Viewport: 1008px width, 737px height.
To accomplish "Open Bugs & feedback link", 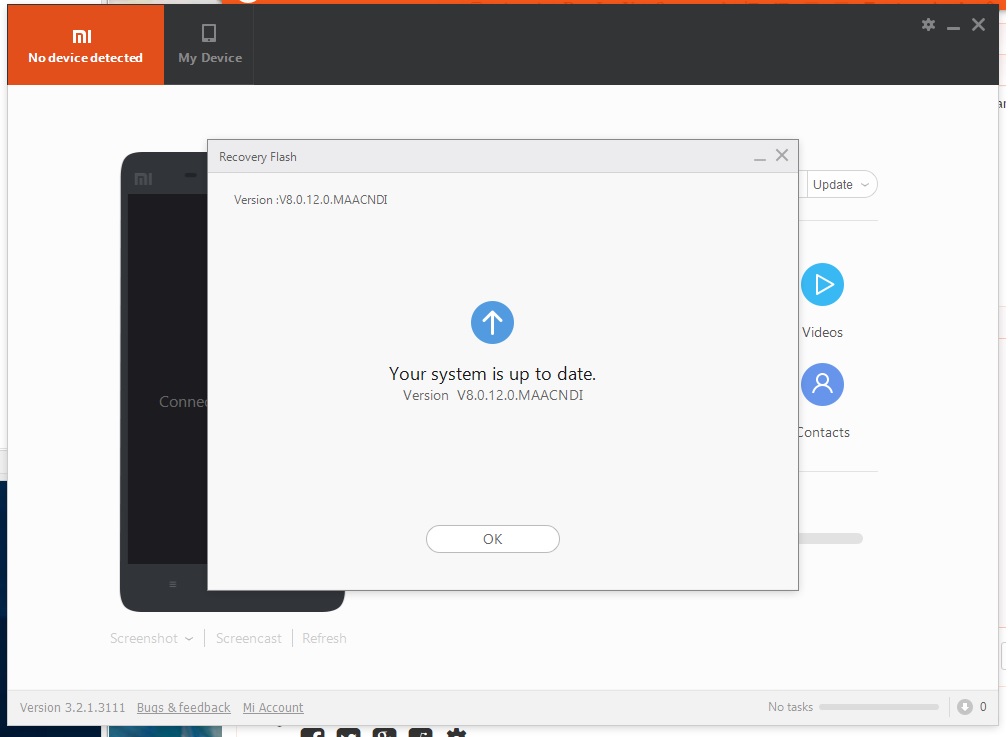I will [x=183, y=707].
